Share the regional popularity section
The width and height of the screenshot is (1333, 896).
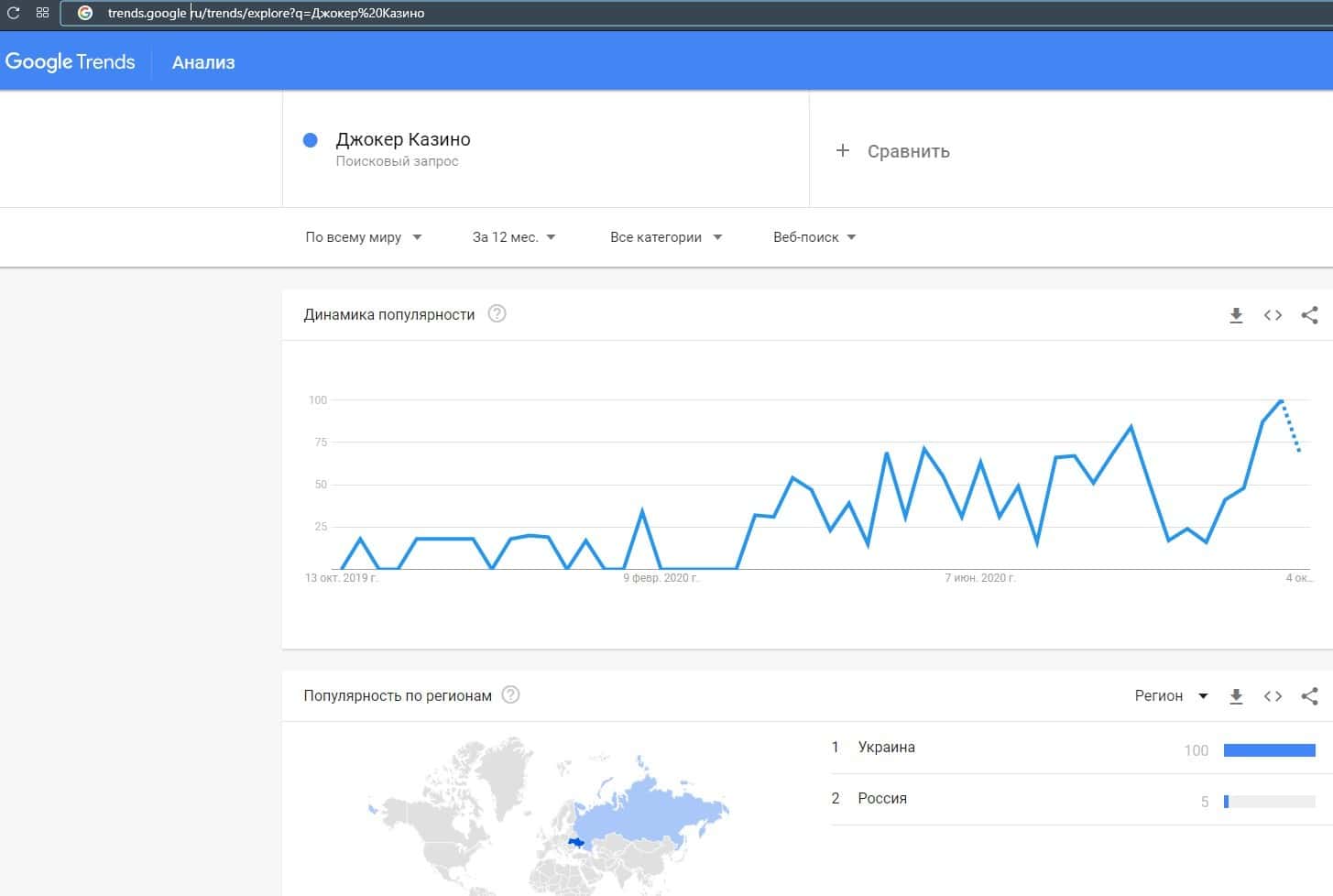click(1309, 696)
